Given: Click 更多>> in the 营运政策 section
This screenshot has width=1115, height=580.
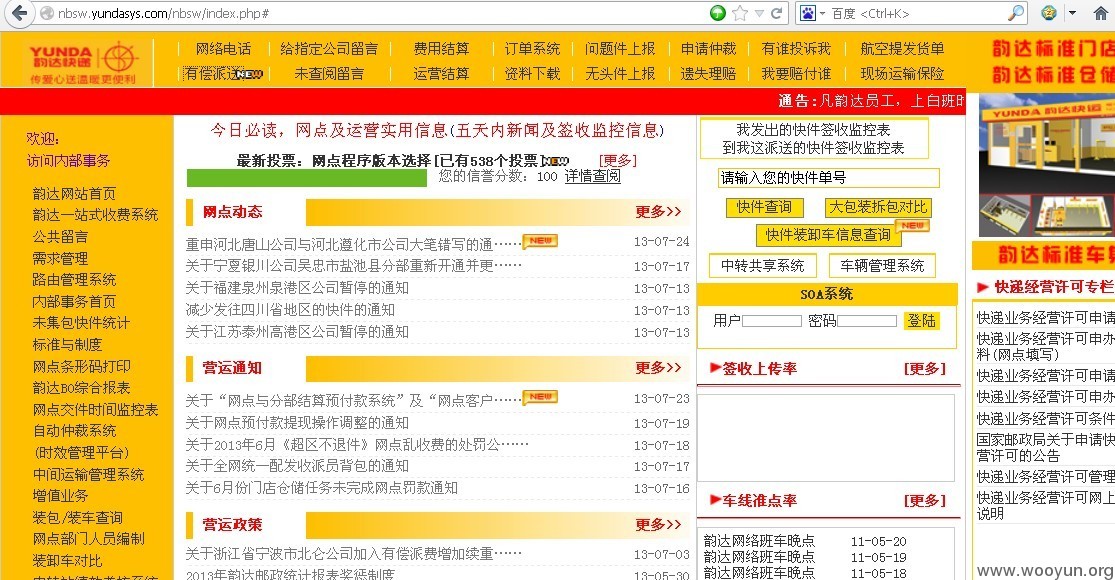Looking at the screenshot, I should [x=658, y=525].
